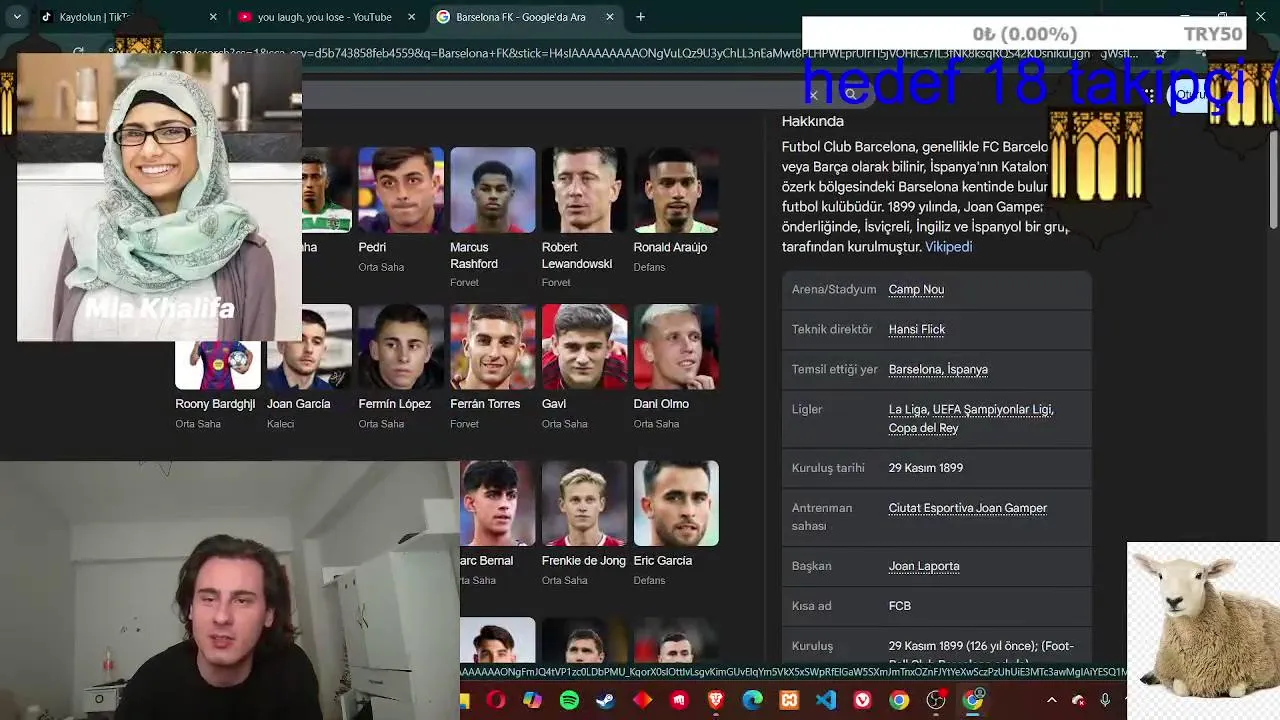
Task: Select Pedri player photo
Action: 401,190
